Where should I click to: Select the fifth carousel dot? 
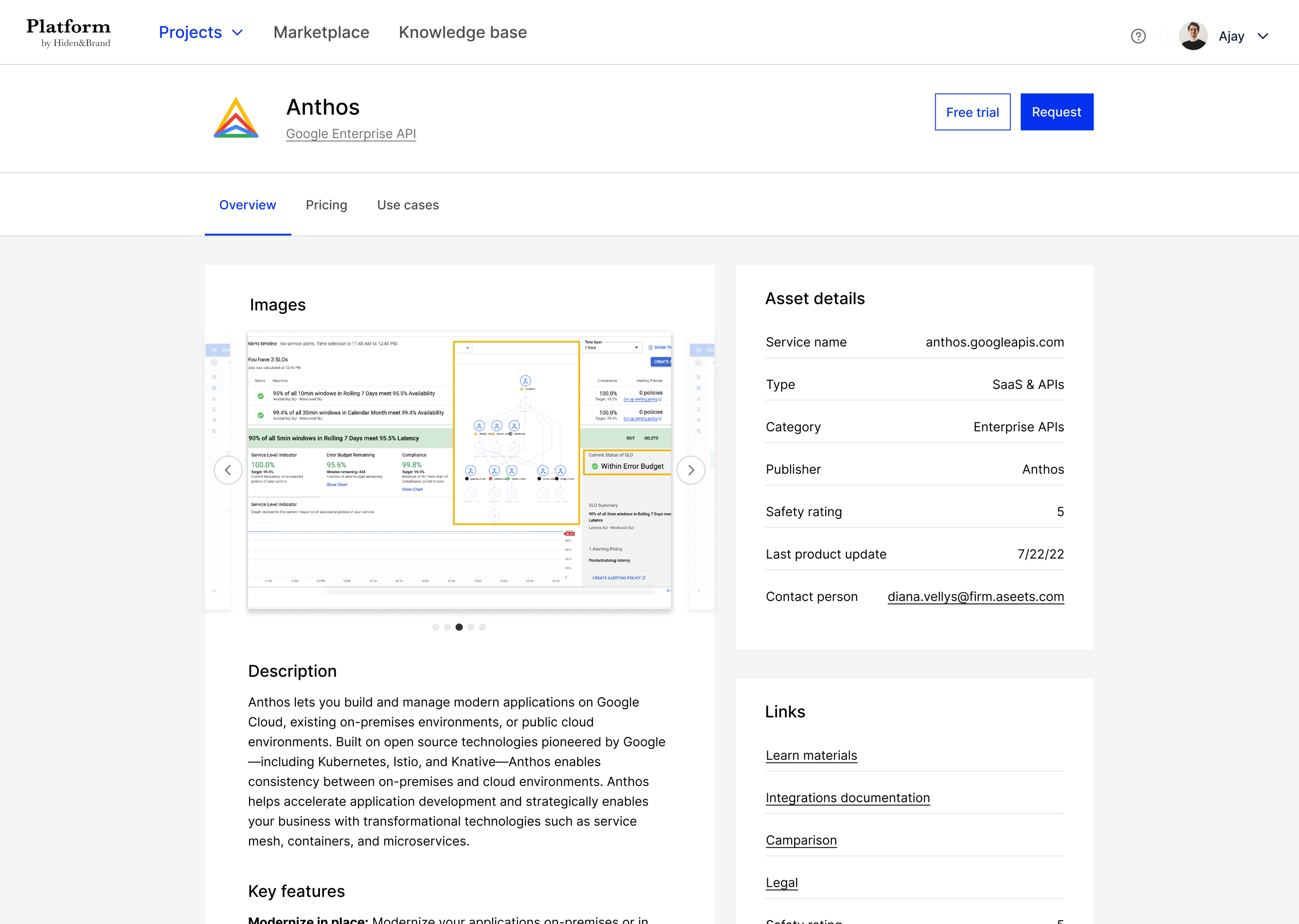[x=483, y=627]
